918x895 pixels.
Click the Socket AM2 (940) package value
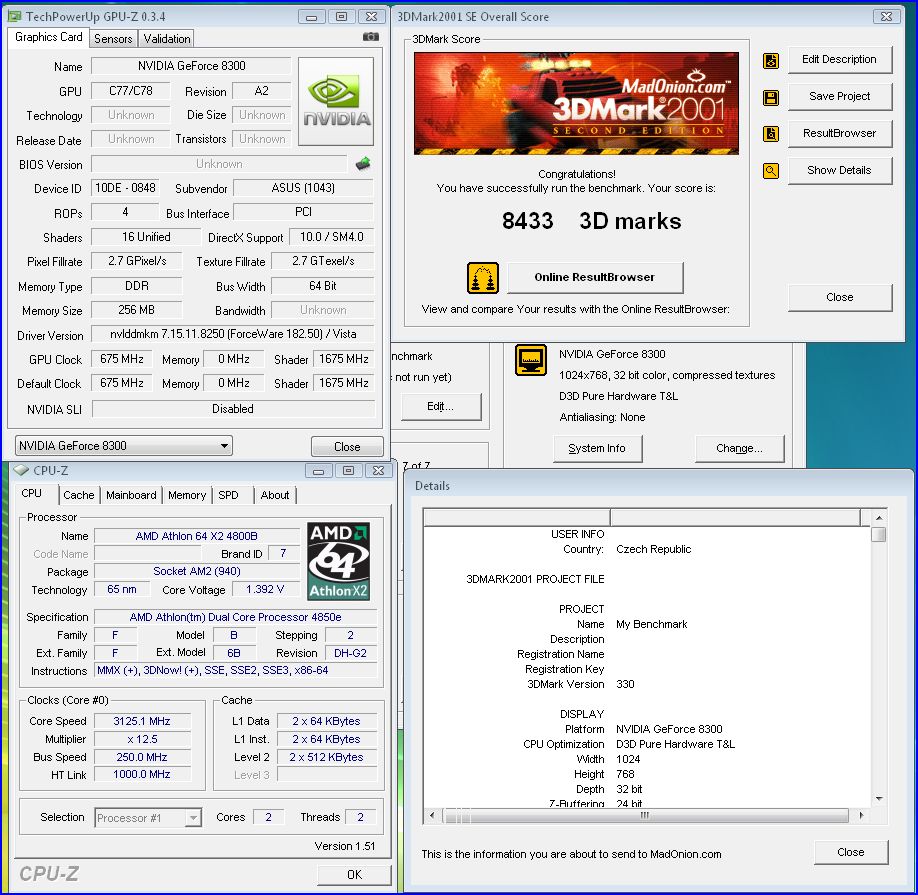[197, 571]
